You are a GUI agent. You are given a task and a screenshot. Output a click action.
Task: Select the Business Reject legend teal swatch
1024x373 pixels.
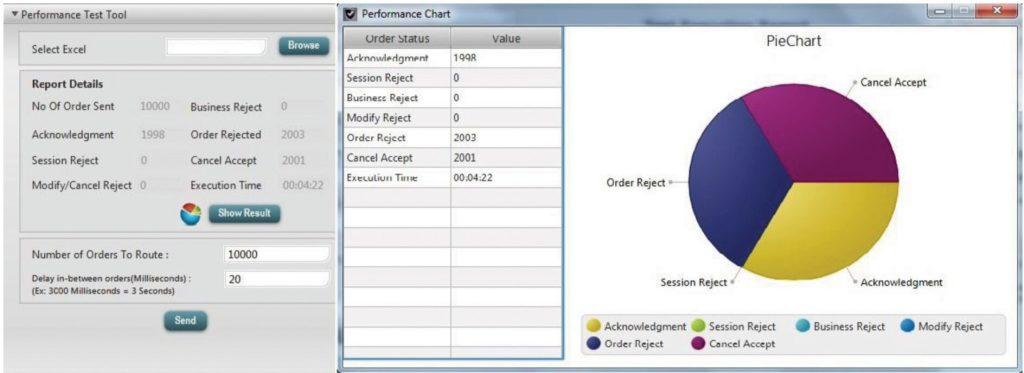pos(803,326)
